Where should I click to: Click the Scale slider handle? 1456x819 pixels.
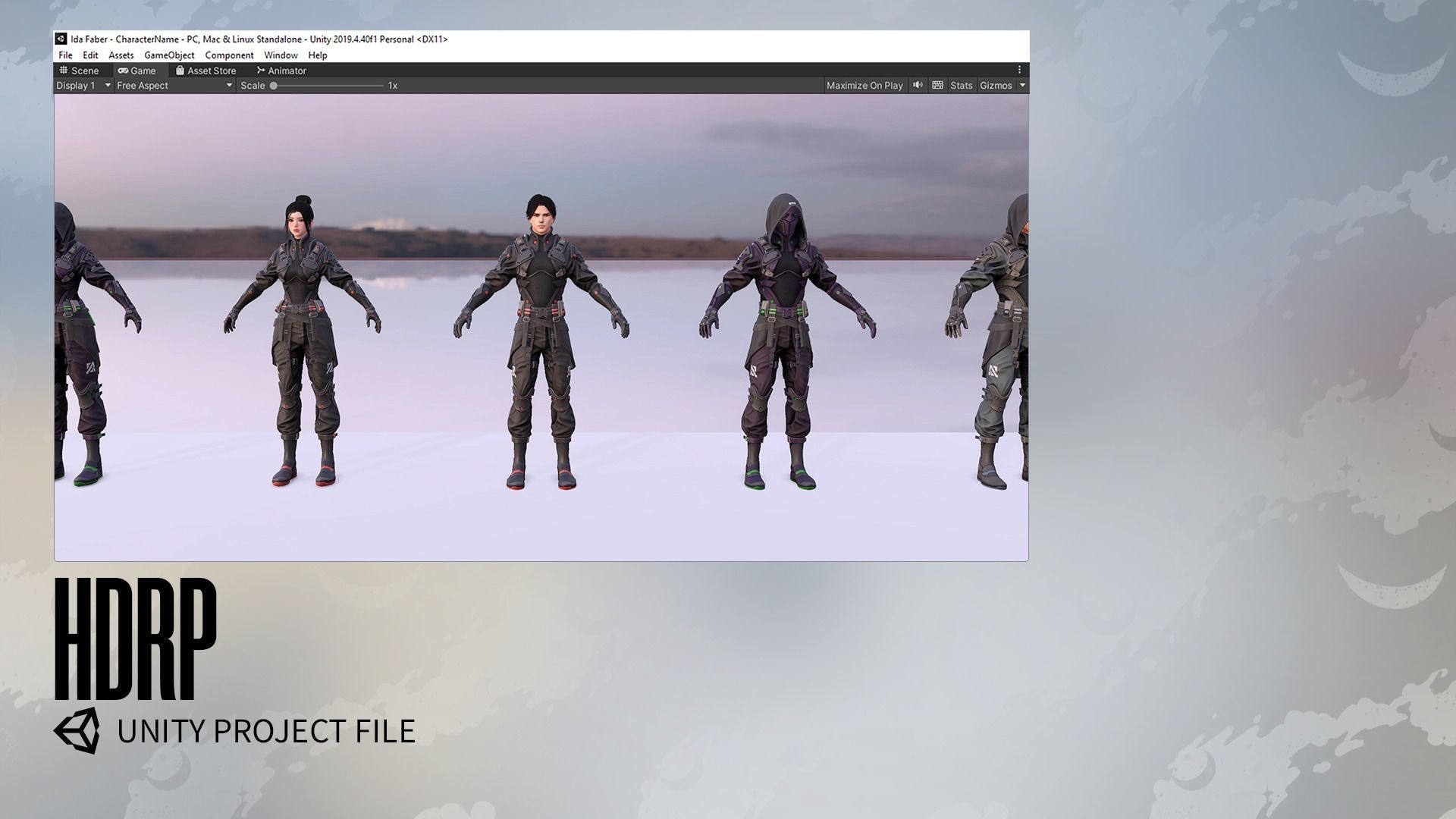tap(274, 86)
